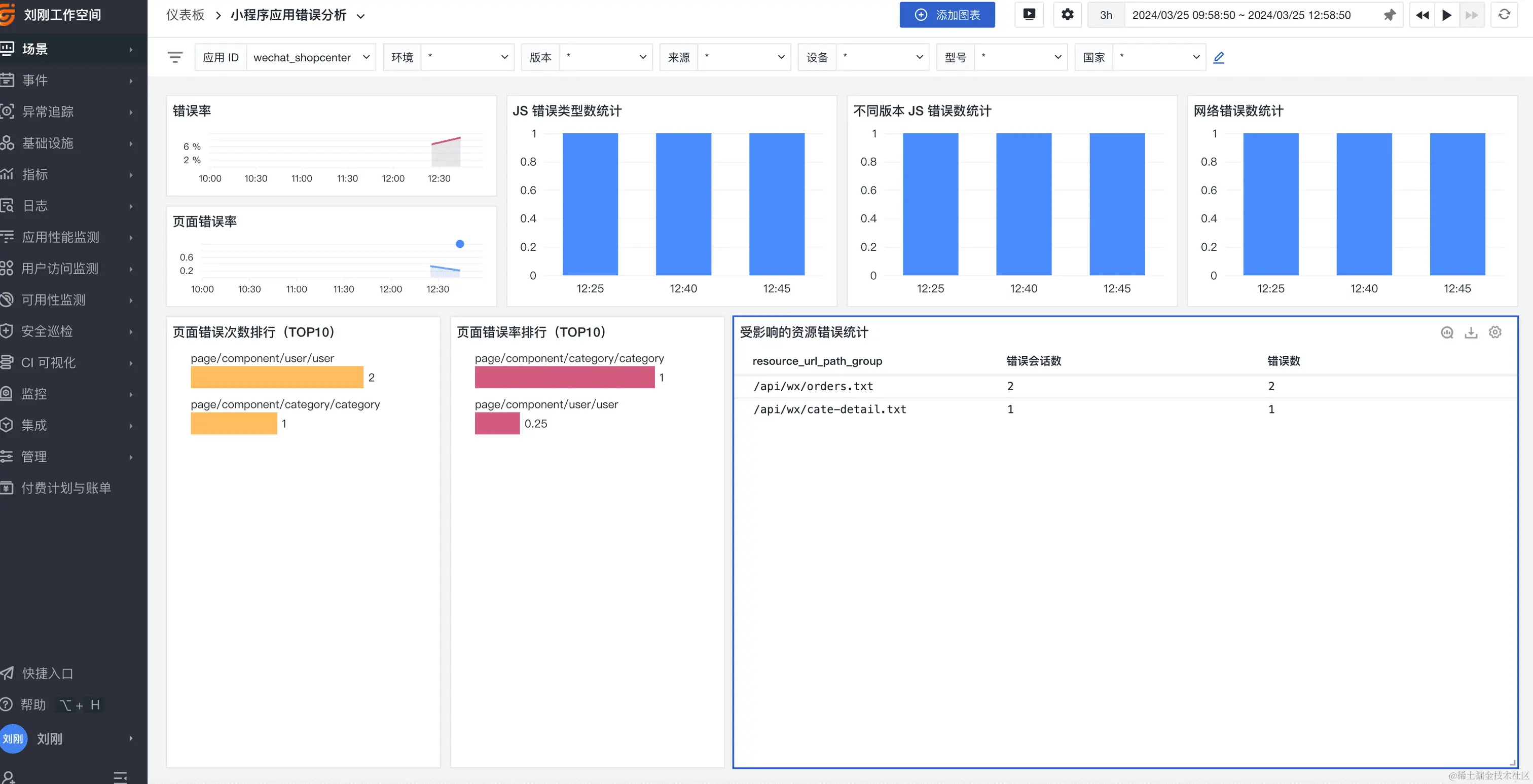Expand the 环境 filter dropdown
Image resolution: width=1533 pixels, height=784 pixels.
click(467, 57)
